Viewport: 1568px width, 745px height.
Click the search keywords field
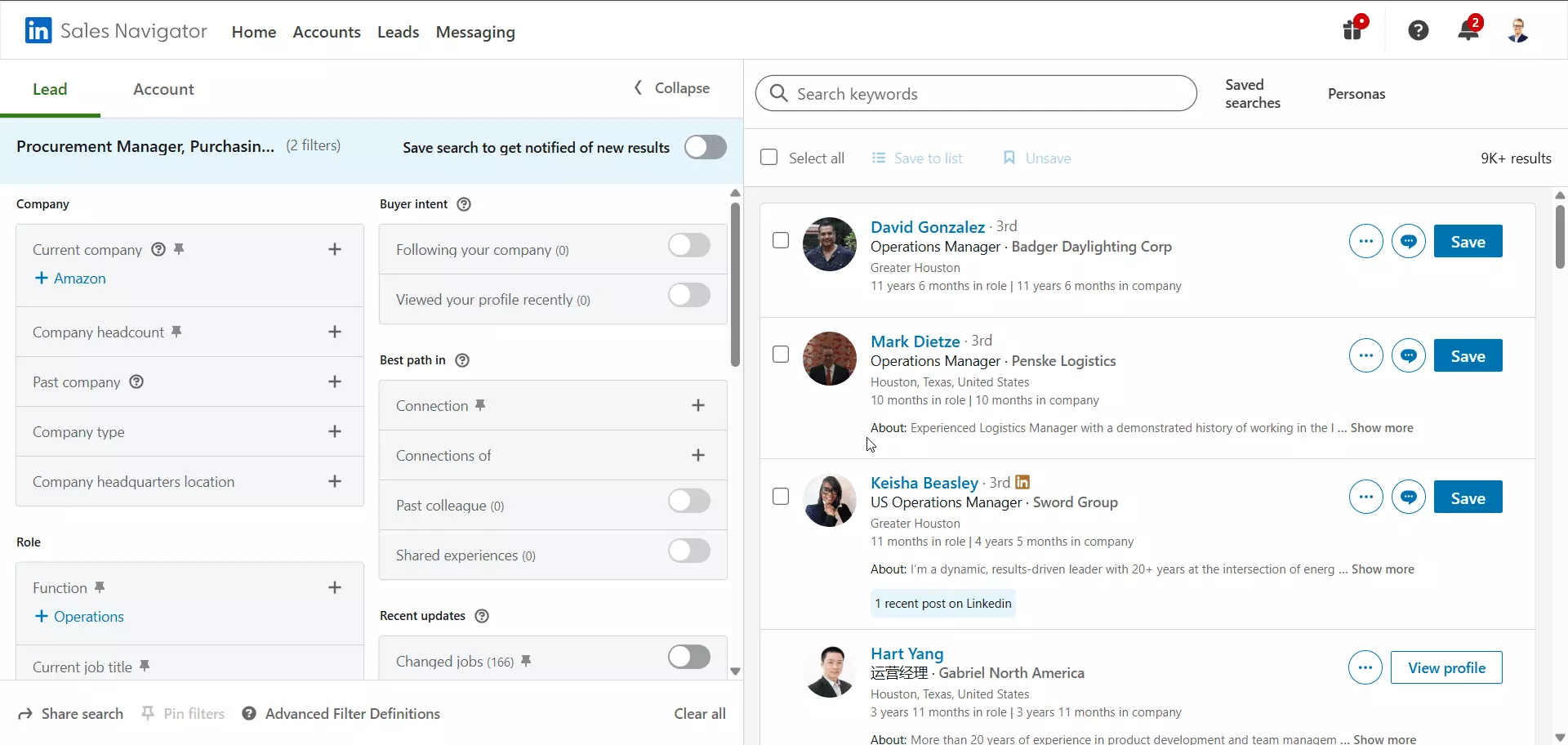976,93
